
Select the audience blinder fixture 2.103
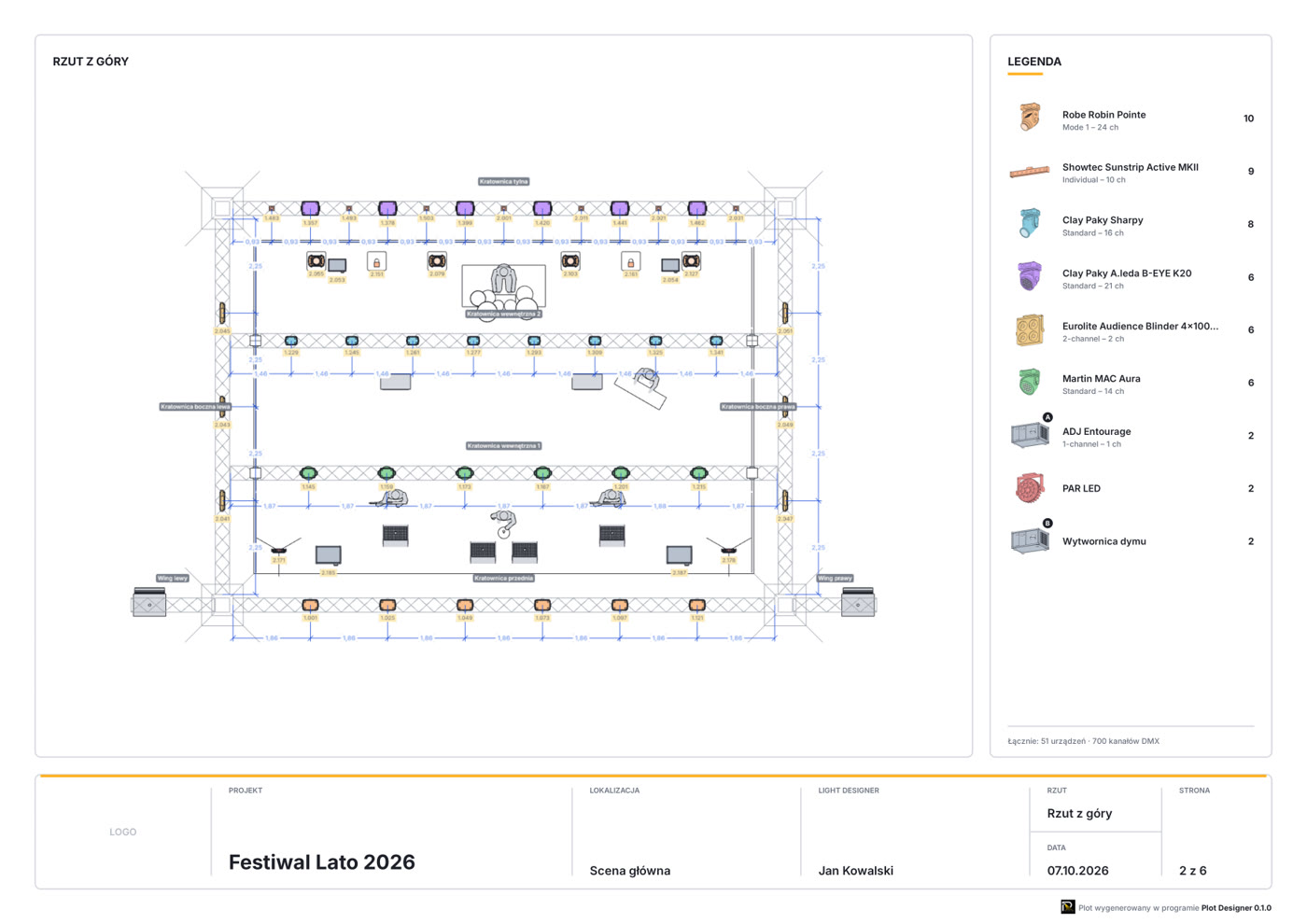point(570,261)
